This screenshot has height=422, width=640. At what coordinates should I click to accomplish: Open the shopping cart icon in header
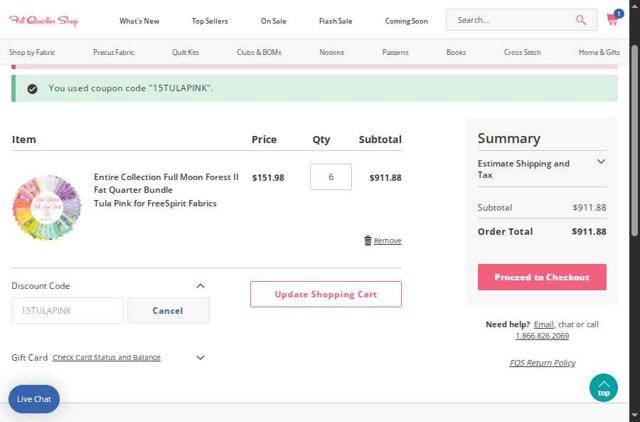pyautogui.click(x=614, y=18)
